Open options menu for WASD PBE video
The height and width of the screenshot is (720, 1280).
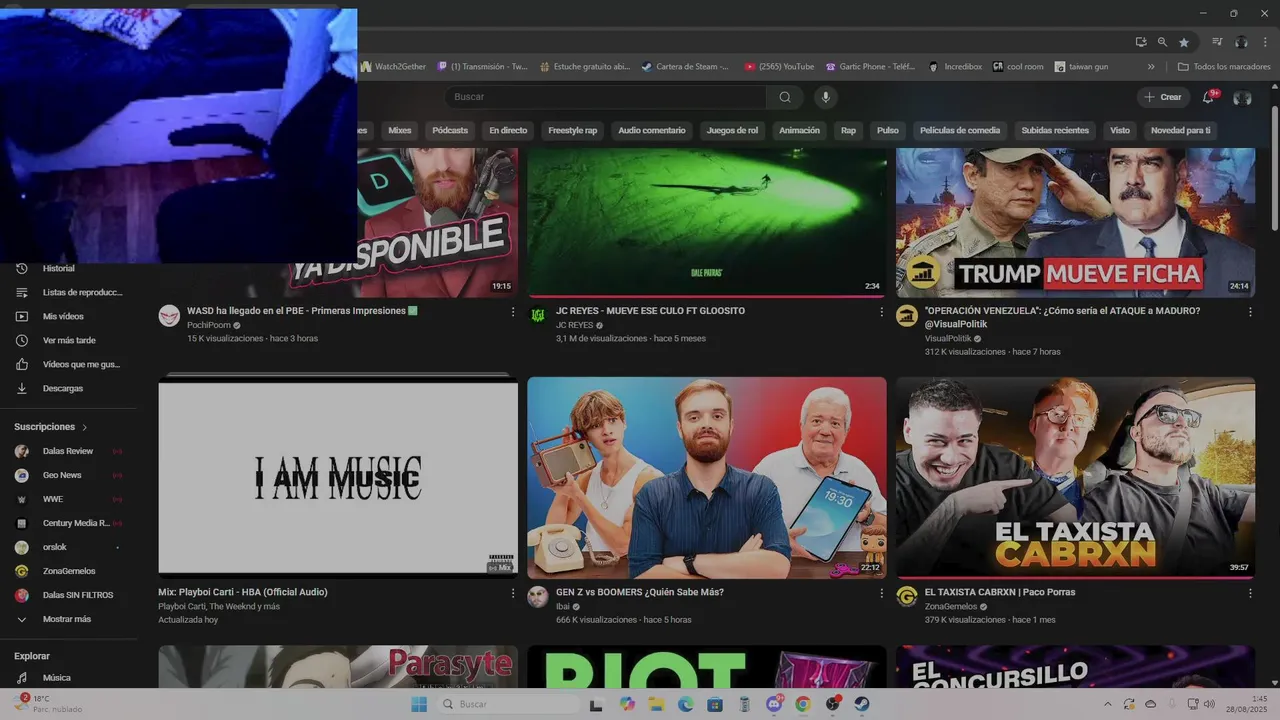pos(512,312)
